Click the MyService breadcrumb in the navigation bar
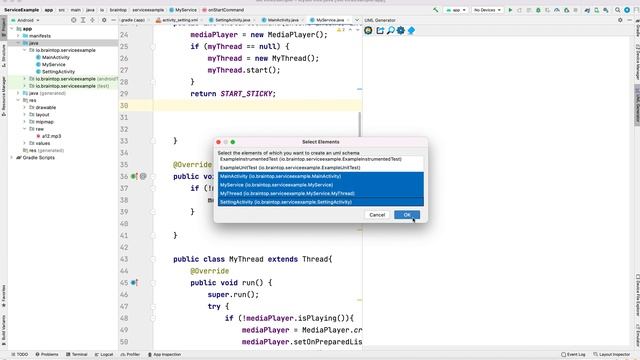Image resolution: width=640 pixels, height=360 pixels. tap(183, 10)
